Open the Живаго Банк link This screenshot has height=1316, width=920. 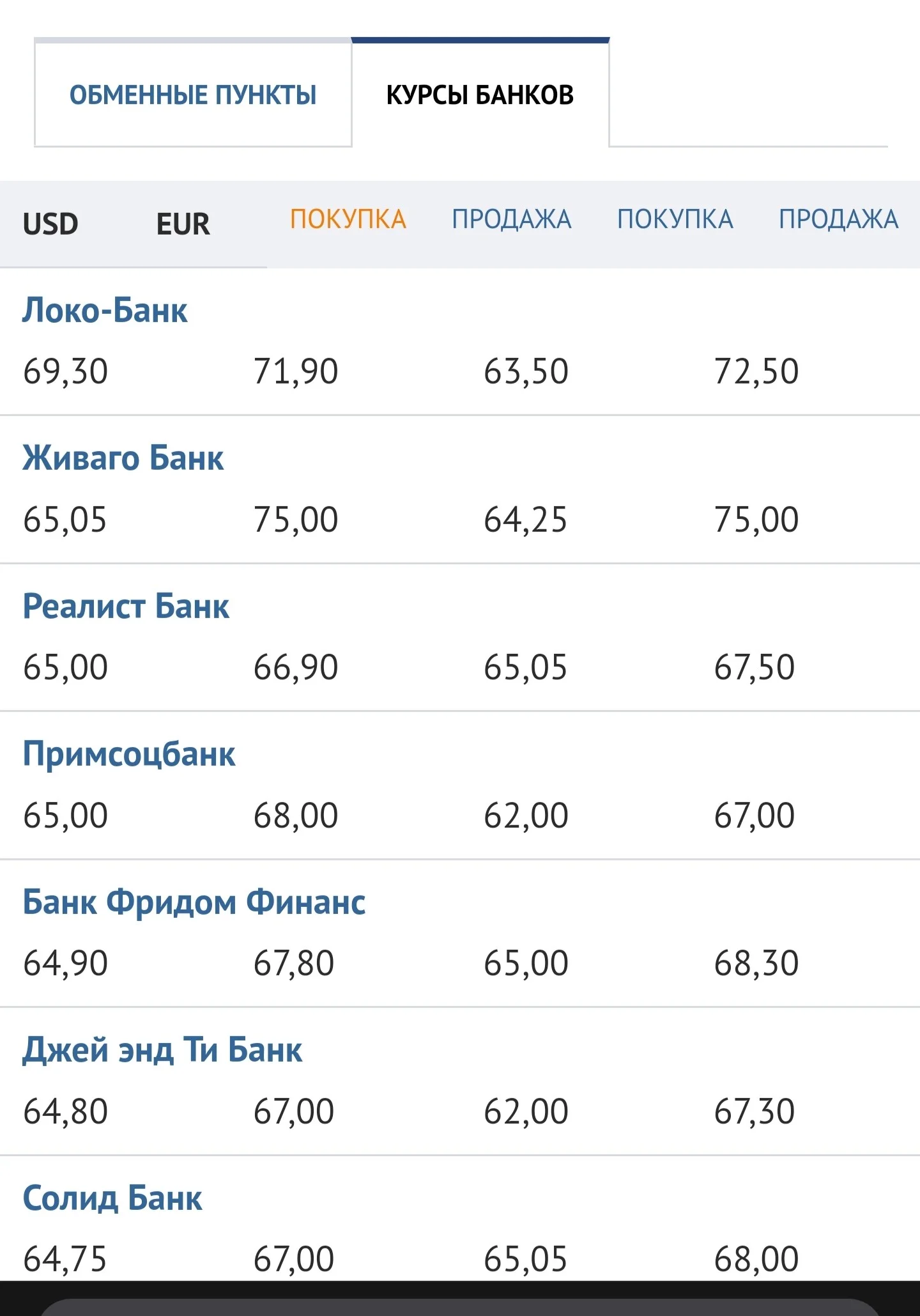click(123, 458)
